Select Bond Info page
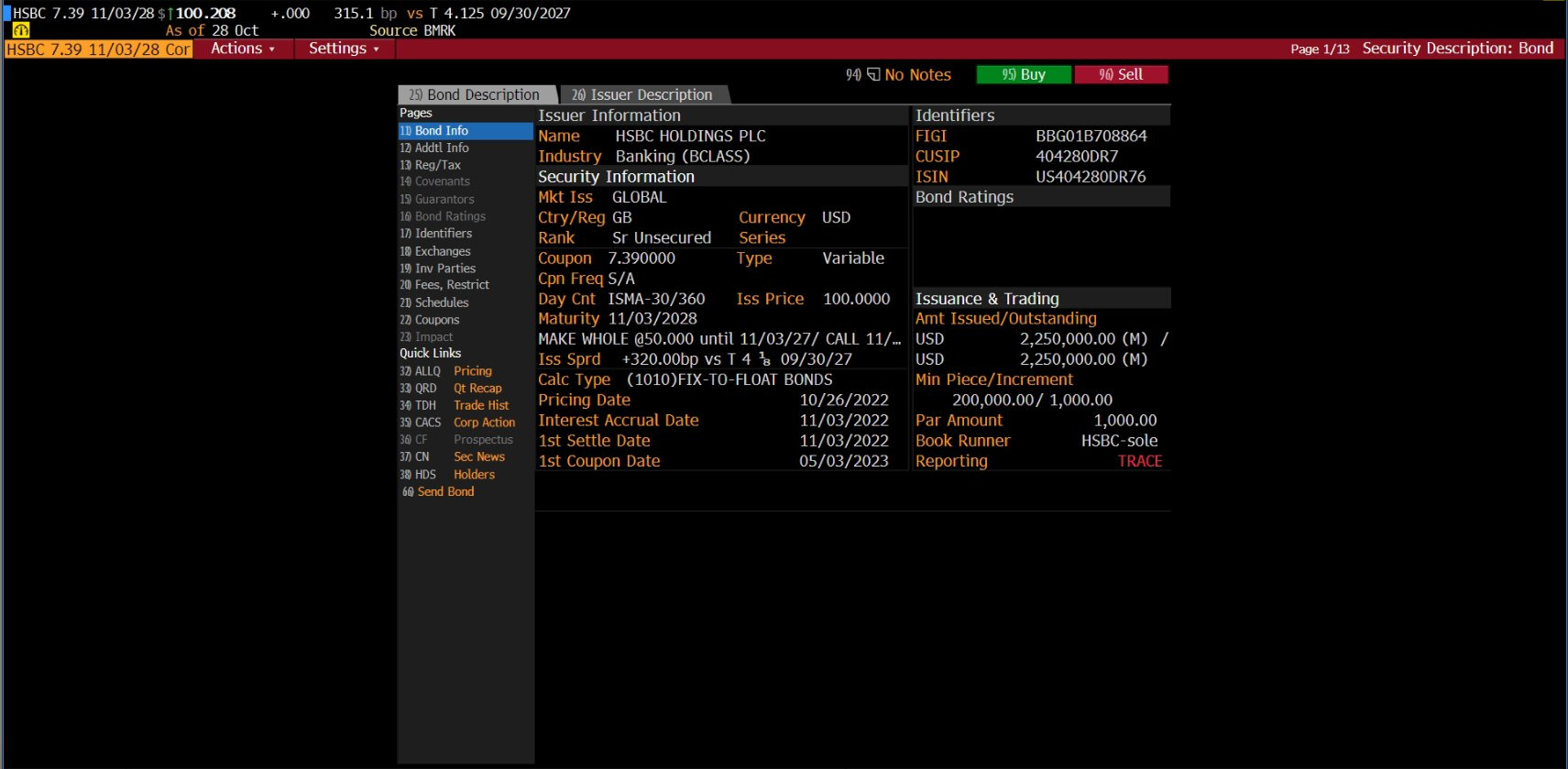The height and width of the screenshot is (769, 1568). [x=466, y=131]
